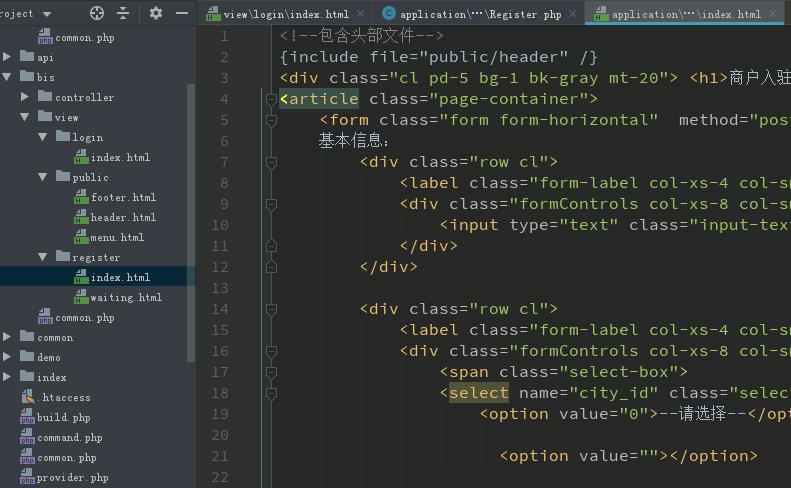Viewport: 791px width, 488px height.
Task: Click line number 13 in gutter
Action: pyautogui.click(x=220, y=288)
